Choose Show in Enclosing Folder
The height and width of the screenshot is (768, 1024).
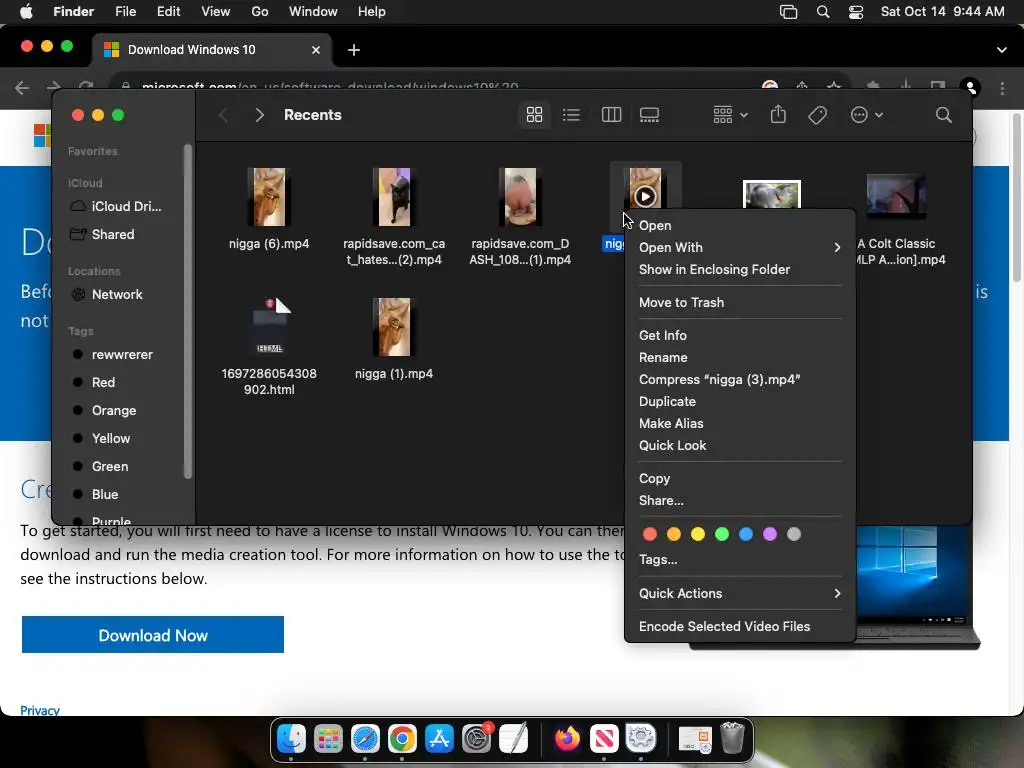(739, 270)
